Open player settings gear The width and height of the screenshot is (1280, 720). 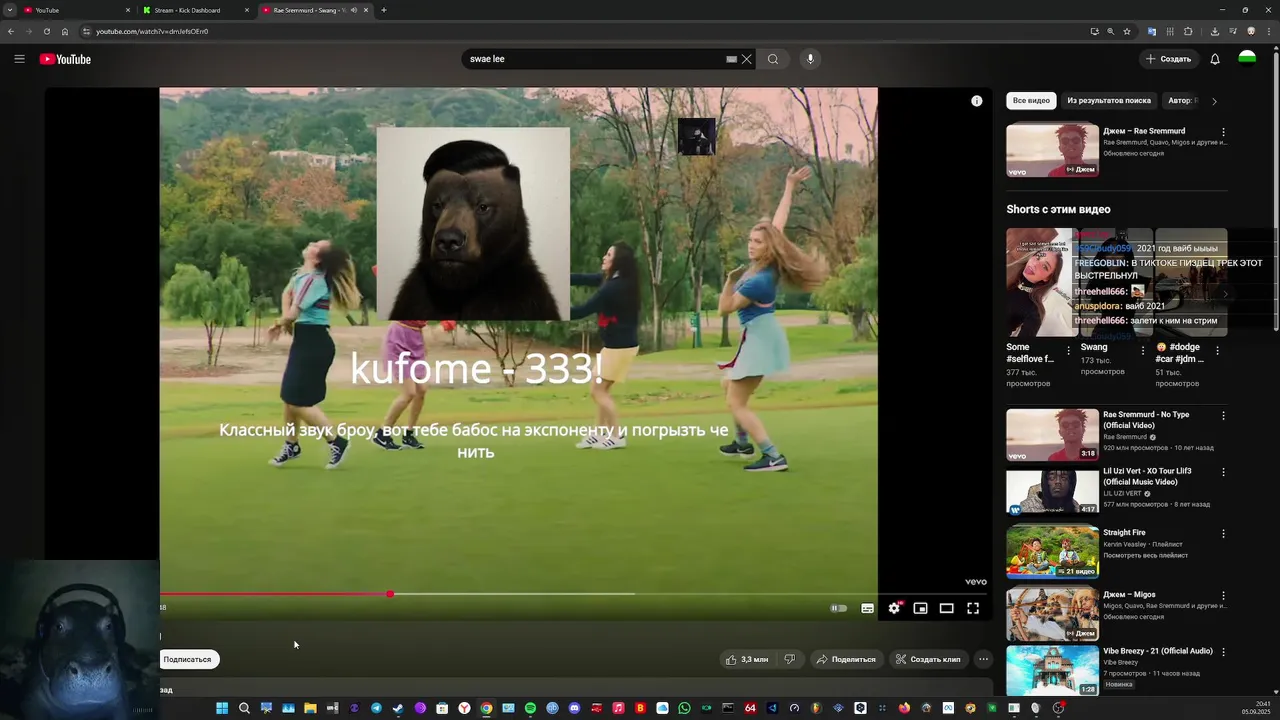(x=894, y=608)
